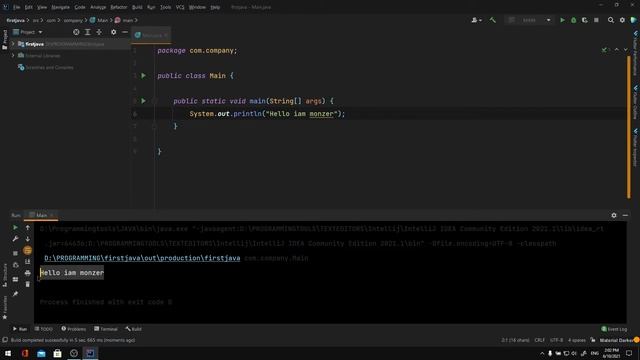Click the orange editor scrollbar stripe
Screen dimensions: 640x360
click(x=629, y=127)
